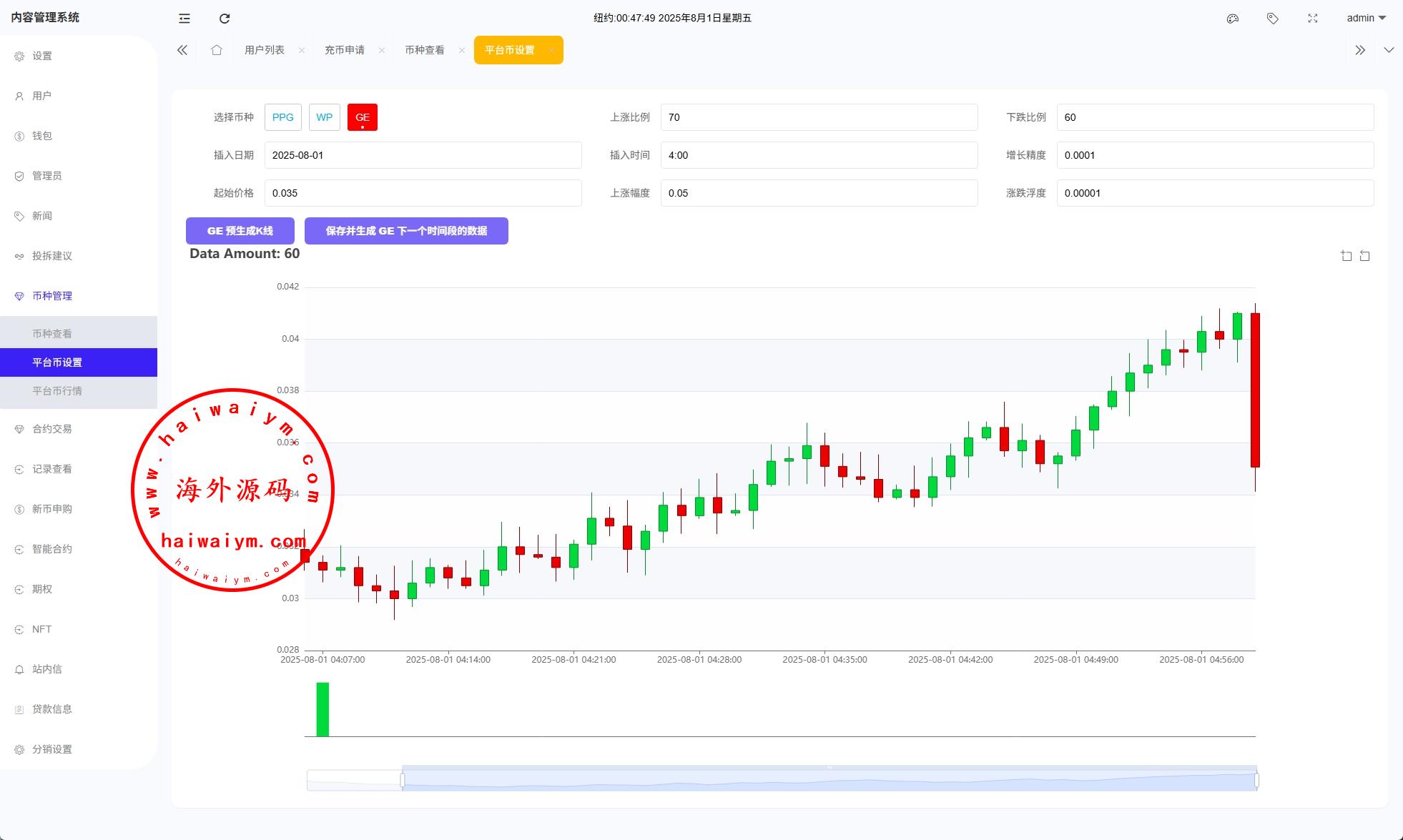1403x840 pixels.
Task: Toggle the sidebar collapse menu icon
Action: point(184,19)
